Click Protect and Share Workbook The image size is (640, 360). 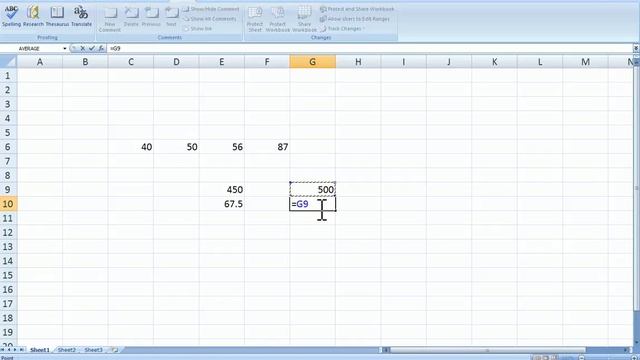(x=357, y=9)
